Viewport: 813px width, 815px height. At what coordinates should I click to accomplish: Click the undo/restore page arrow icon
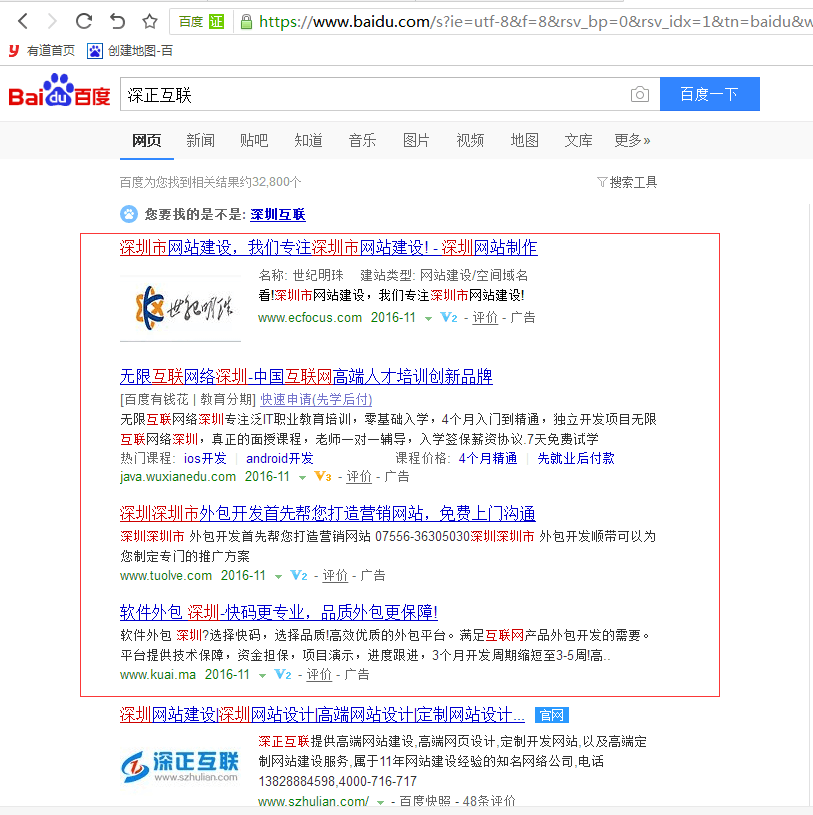[x=117, y=21]
